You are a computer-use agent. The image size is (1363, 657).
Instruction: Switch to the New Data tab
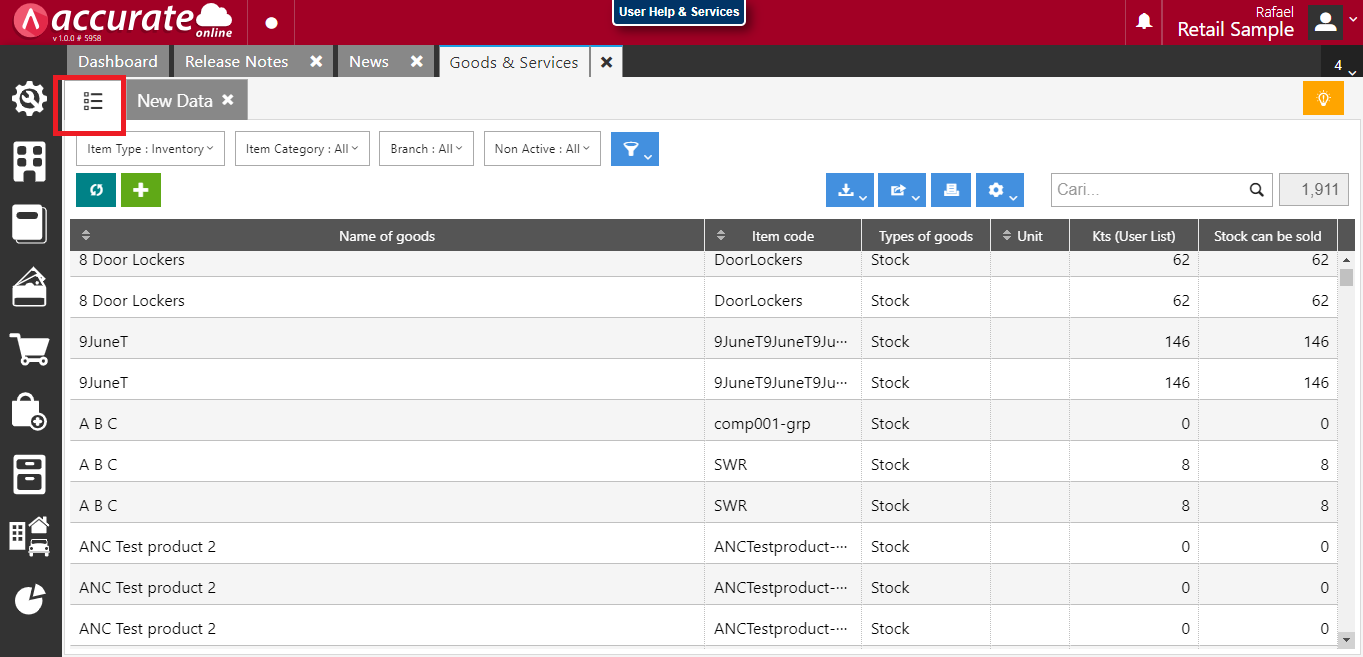click(x=175, y=100)
